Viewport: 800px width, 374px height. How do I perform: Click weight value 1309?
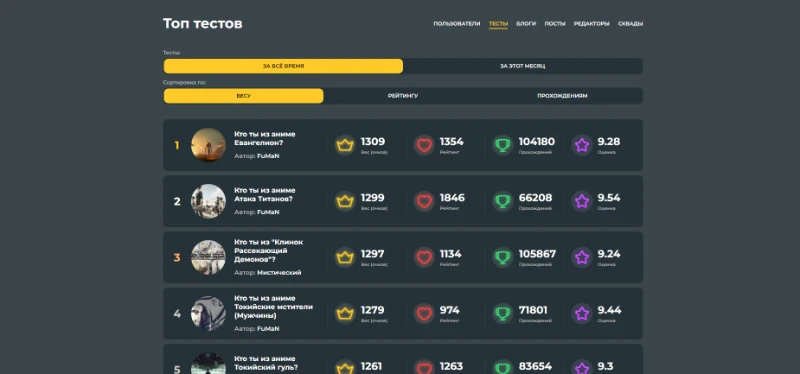(373, 141)
